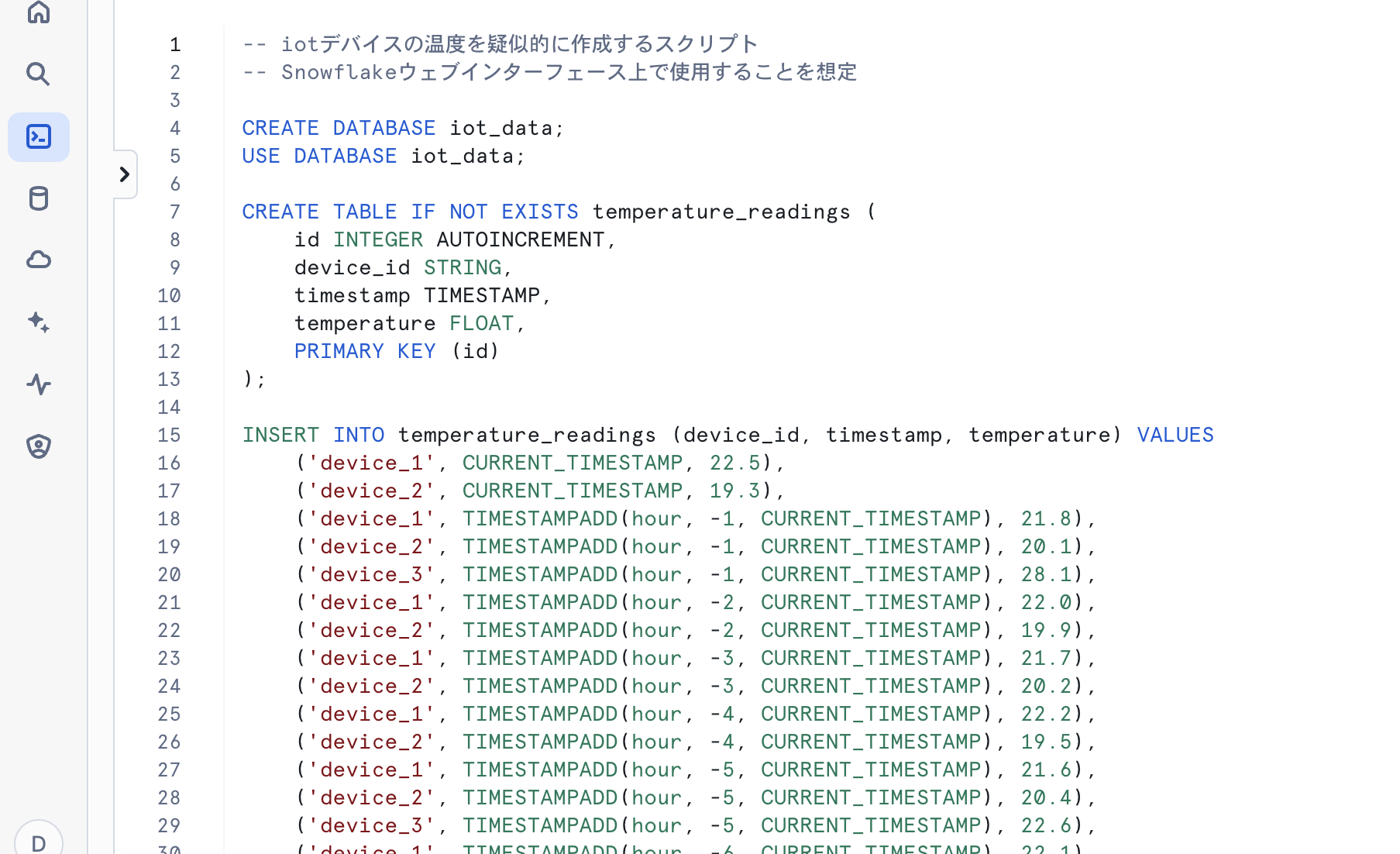Click CURRENT_TIMESTAMP on line 16
Screen dimensions: 1400x854
[x=573, y=463]
